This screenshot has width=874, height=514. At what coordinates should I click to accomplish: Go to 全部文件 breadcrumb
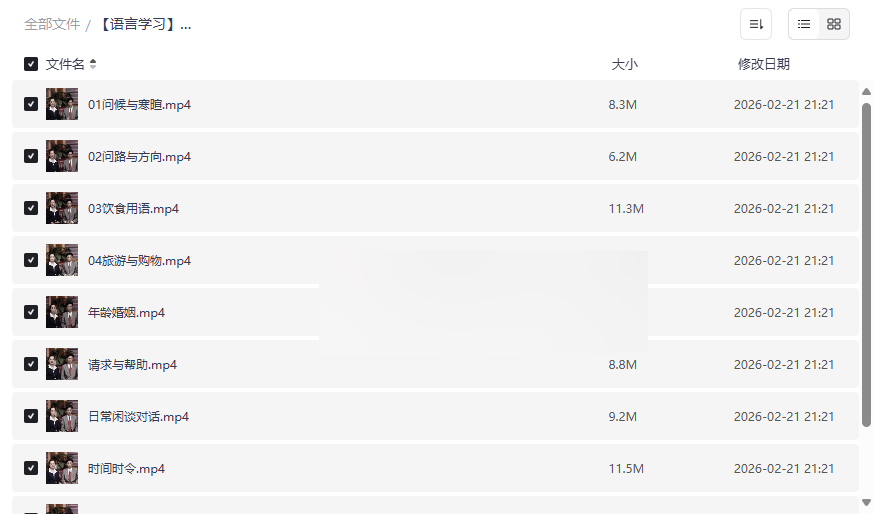52,25
